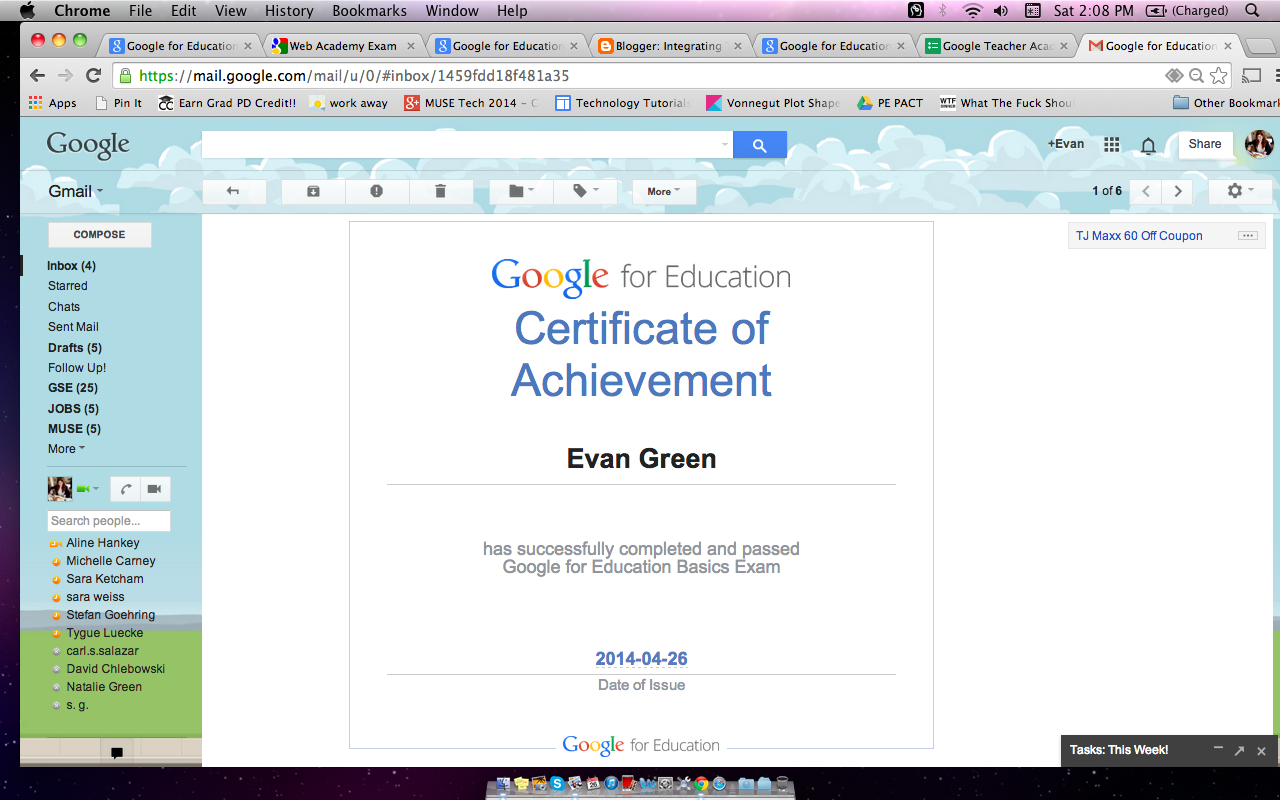This screenshot has height=800, width=1280.
Task: Open the Bookmarks menu in the menu bar
Action: [x=368, y=11]
